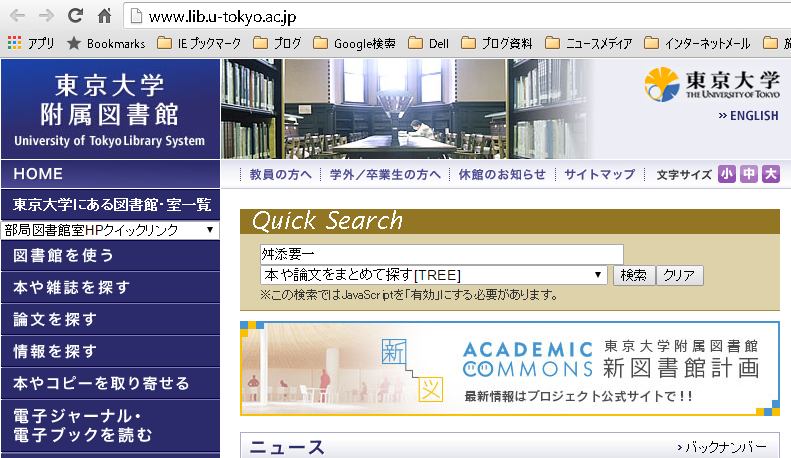Image resolution: width=791 pixels, height=458 pixels.
Task: Set text size to medium (中)
Action: point(749,174)
